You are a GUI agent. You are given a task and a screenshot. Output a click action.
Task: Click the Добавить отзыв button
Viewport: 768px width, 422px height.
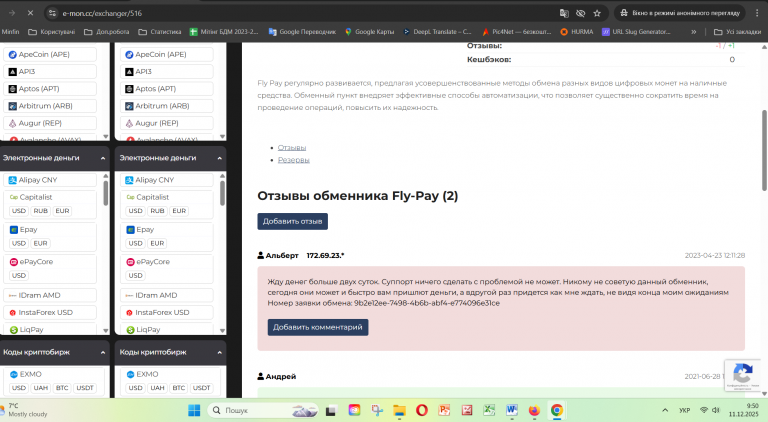pos(292,221)
